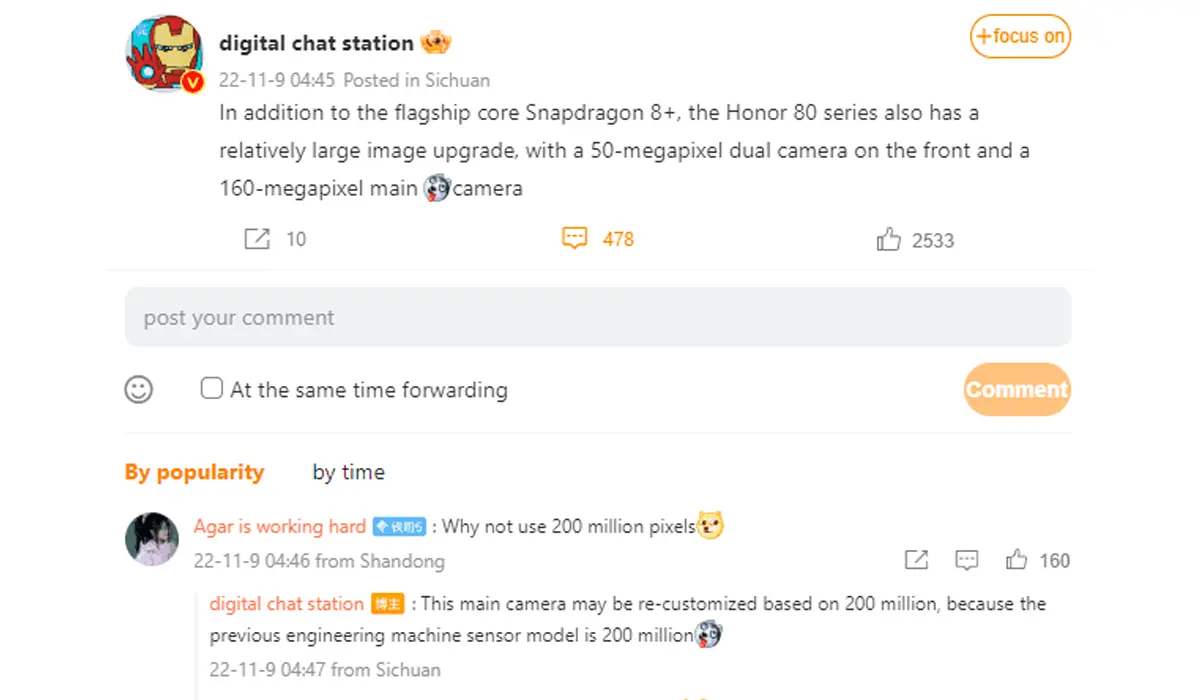
Task: Switch comment sorting to by time
Action: click(x=348, y=471)
